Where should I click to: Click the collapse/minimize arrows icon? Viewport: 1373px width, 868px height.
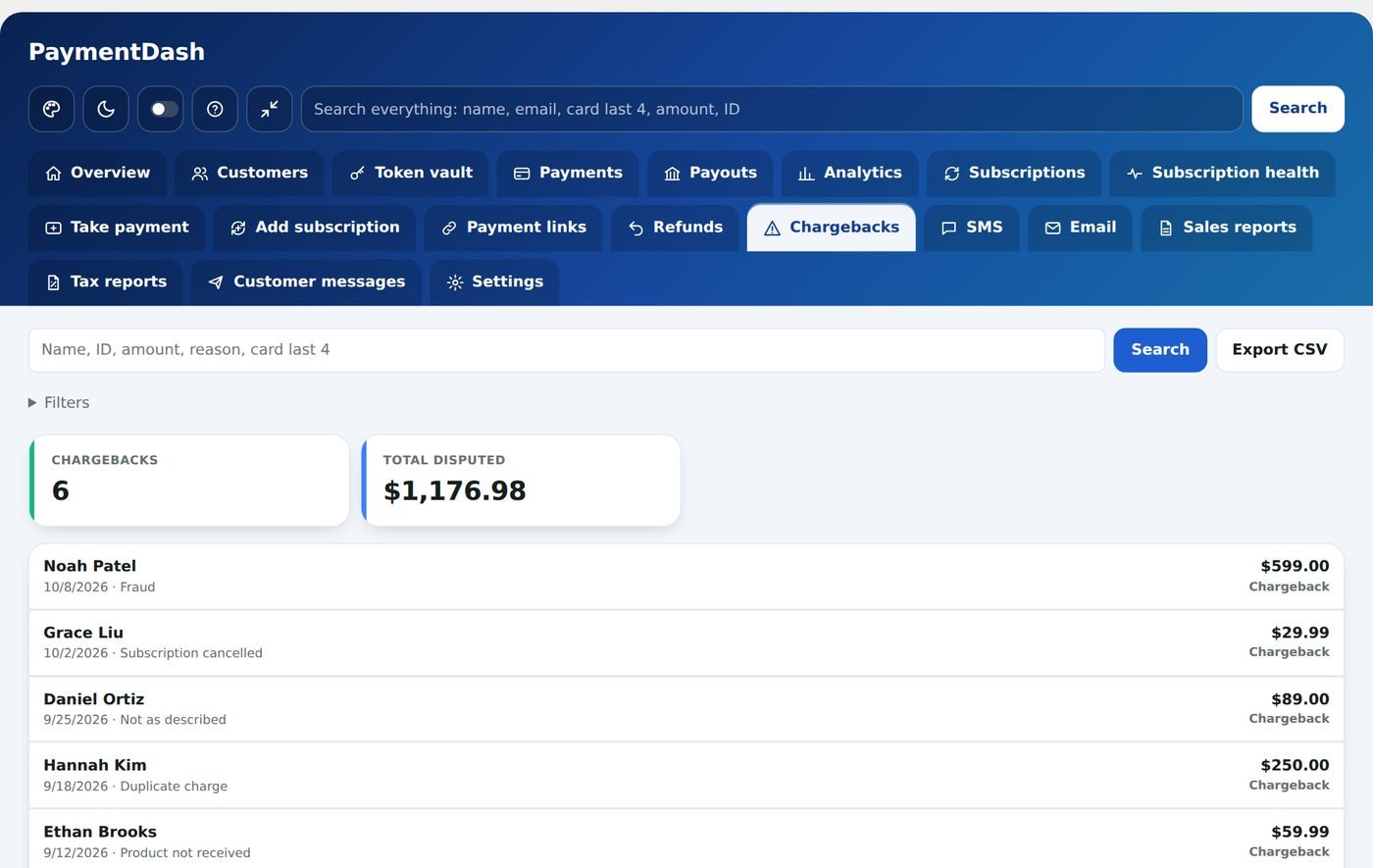(270, 109)
